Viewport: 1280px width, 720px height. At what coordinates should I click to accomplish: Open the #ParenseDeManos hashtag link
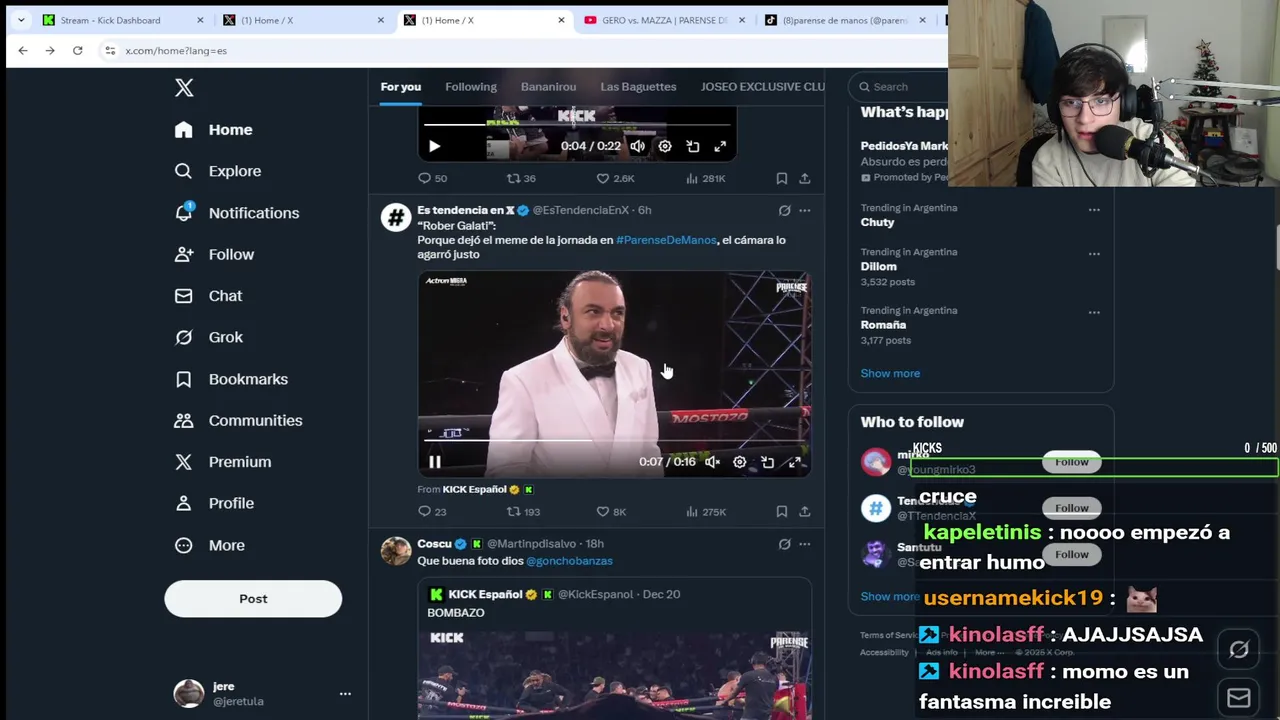point(666,240)
